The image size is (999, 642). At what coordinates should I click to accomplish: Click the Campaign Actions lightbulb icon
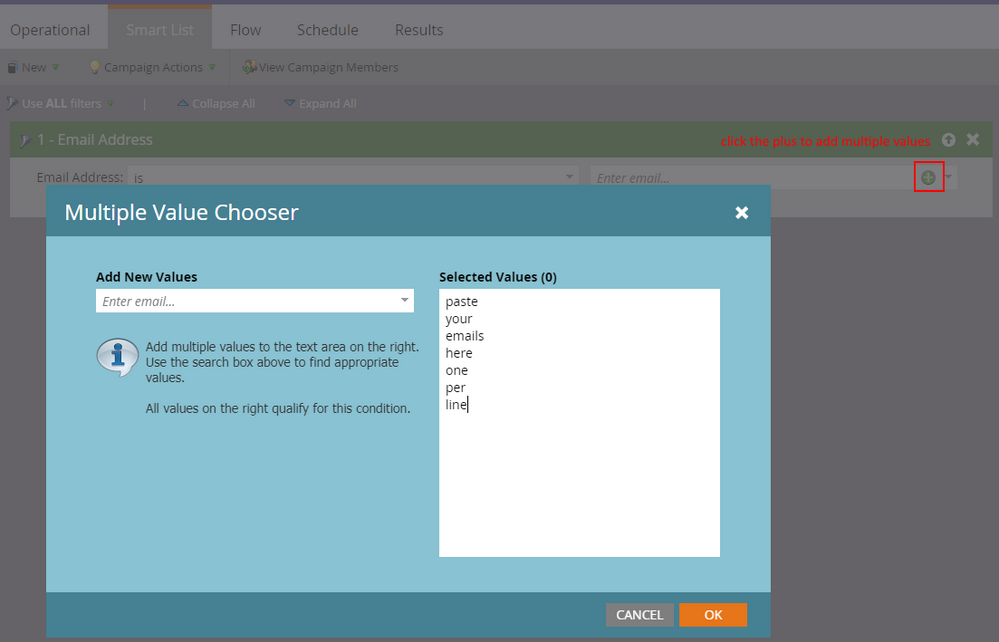(x=95, y=67)
